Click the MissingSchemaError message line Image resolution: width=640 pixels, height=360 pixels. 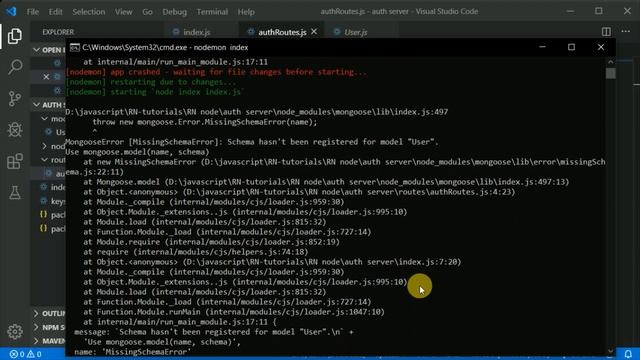(252, 142)
